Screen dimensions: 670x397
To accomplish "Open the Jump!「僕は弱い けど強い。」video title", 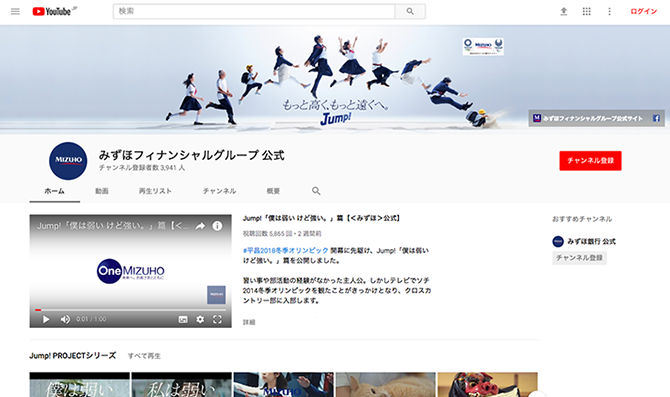I will pyautogui.click(x=322, y=218).
